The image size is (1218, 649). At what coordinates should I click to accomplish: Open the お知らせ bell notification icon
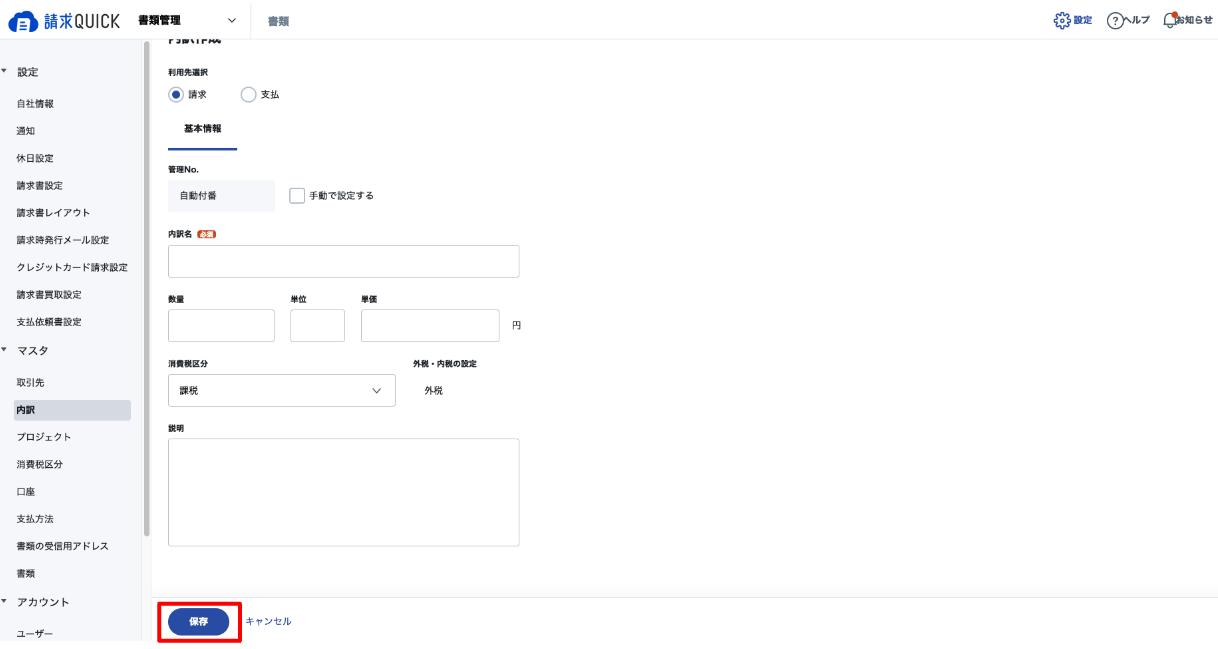[x=1171, y=20]
